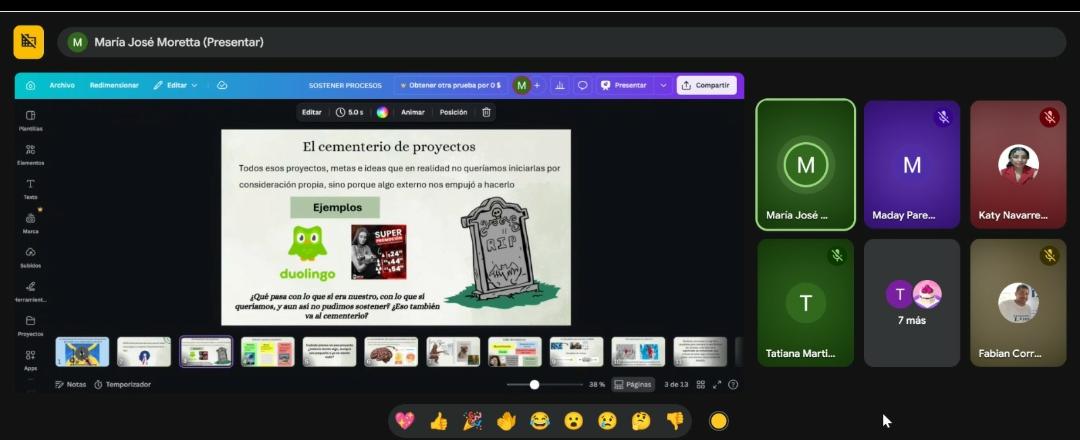Screen dimensions: 1080x440
Task: Expand the arrow next to Presentar
Action: (662, 85)
